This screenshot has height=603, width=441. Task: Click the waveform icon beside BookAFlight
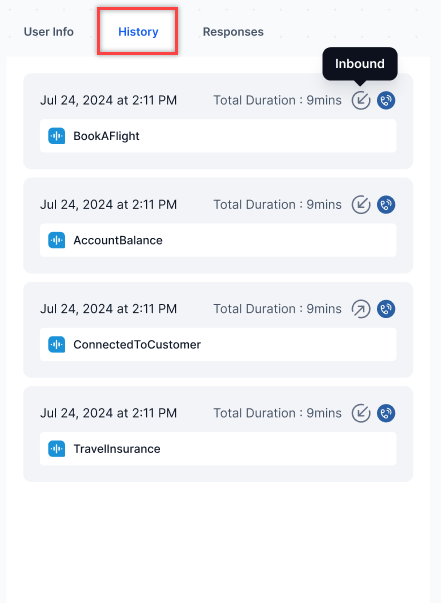[x=57, y=136]
